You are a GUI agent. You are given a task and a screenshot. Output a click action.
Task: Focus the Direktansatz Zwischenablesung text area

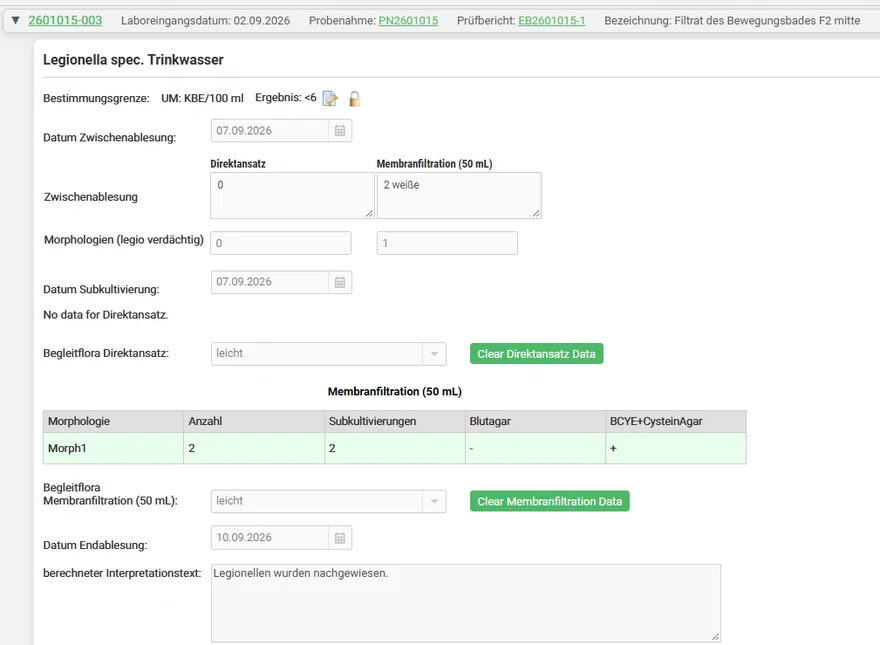[292, 195]
